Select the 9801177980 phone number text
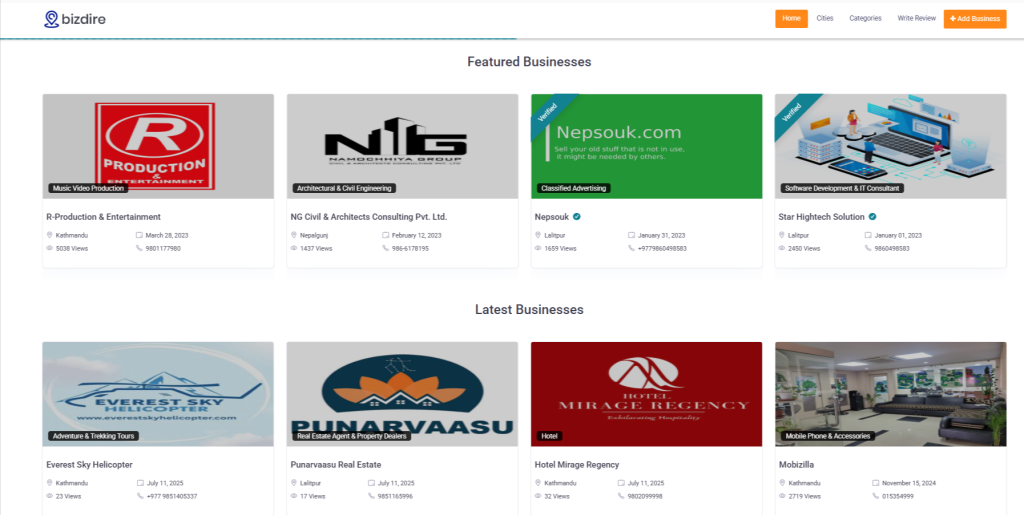This screenshot has height=515, width=1024. (x=163, y=249)
